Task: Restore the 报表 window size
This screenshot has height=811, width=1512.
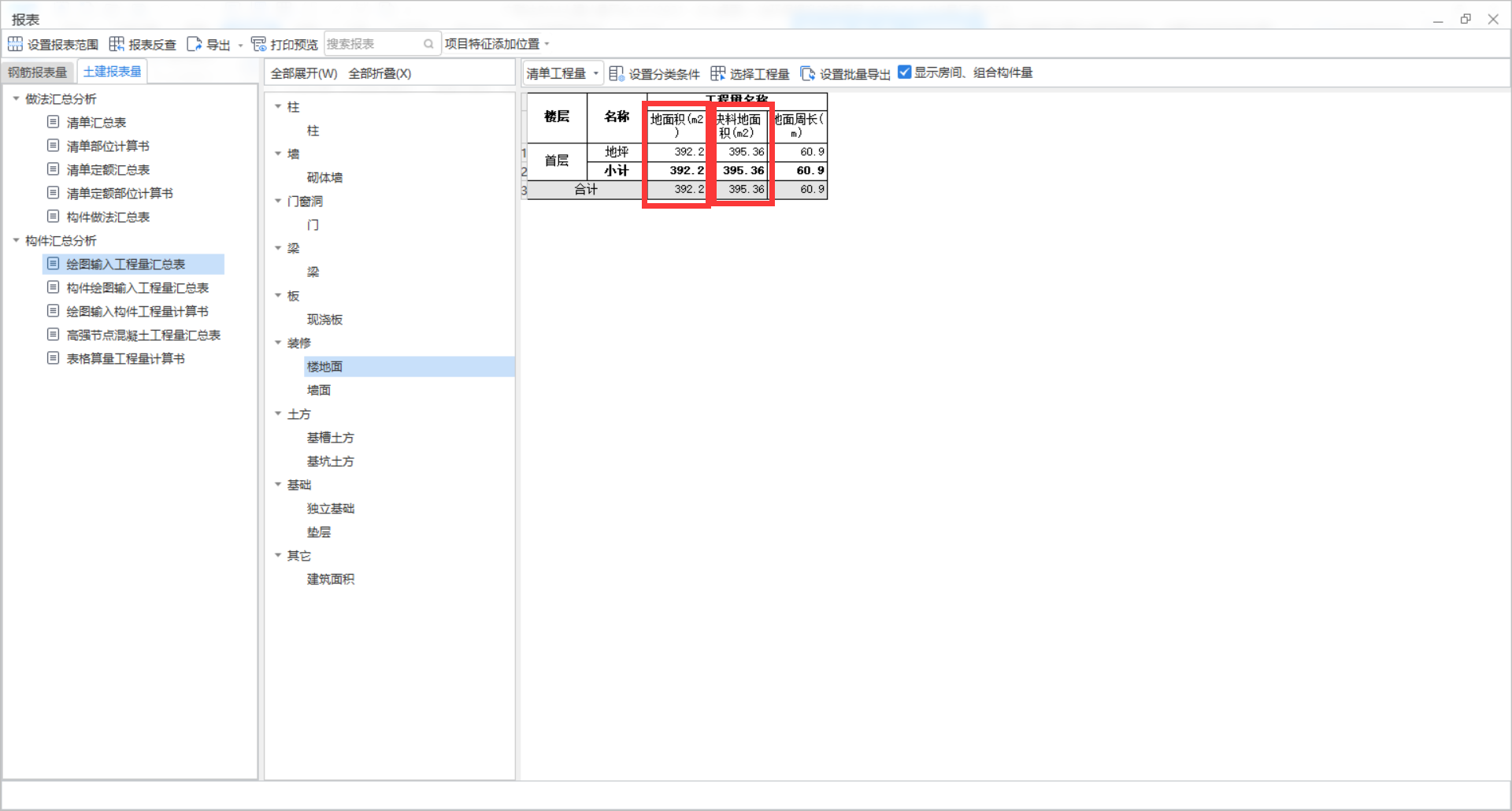Action: point(1466,19)
